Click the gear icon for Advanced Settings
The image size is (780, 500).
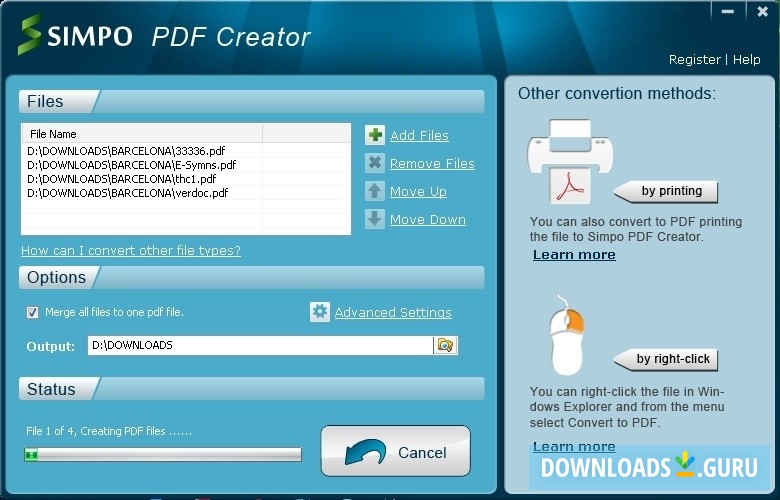pyautogui.click(x=319, y=312)
